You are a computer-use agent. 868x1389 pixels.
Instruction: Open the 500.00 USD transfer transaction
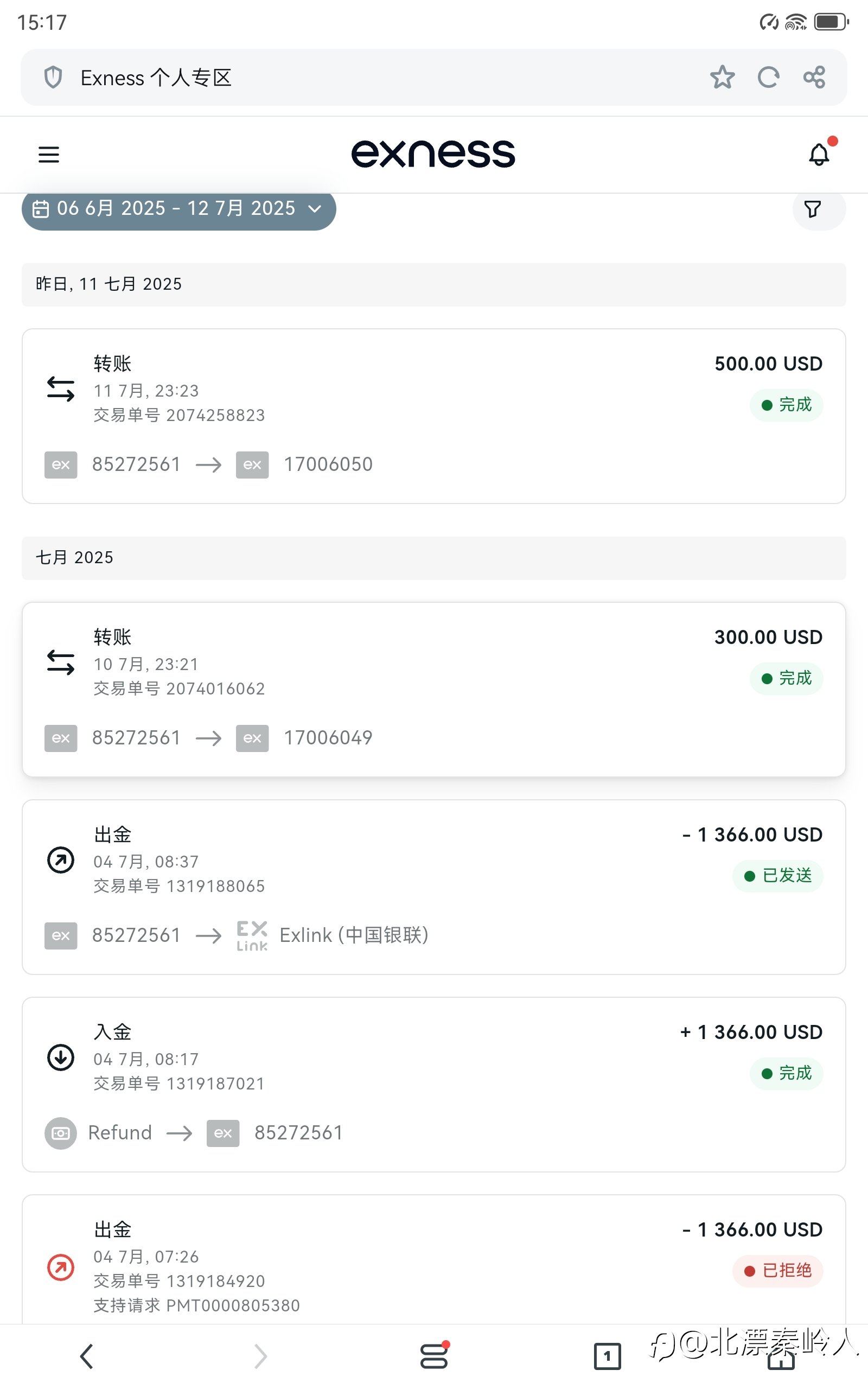click(434, 416)
